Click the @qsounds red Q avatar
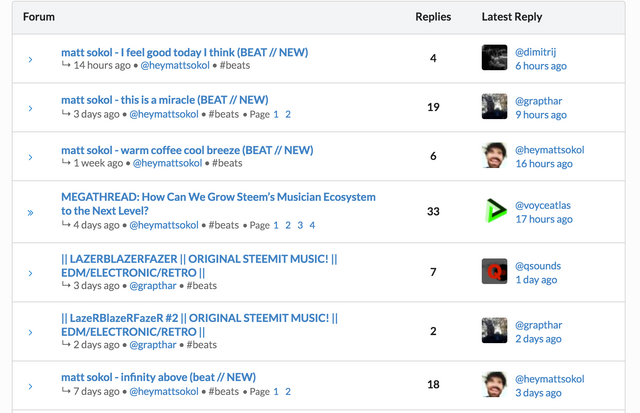This screenshot has height=413, width=640. (494, 272)
